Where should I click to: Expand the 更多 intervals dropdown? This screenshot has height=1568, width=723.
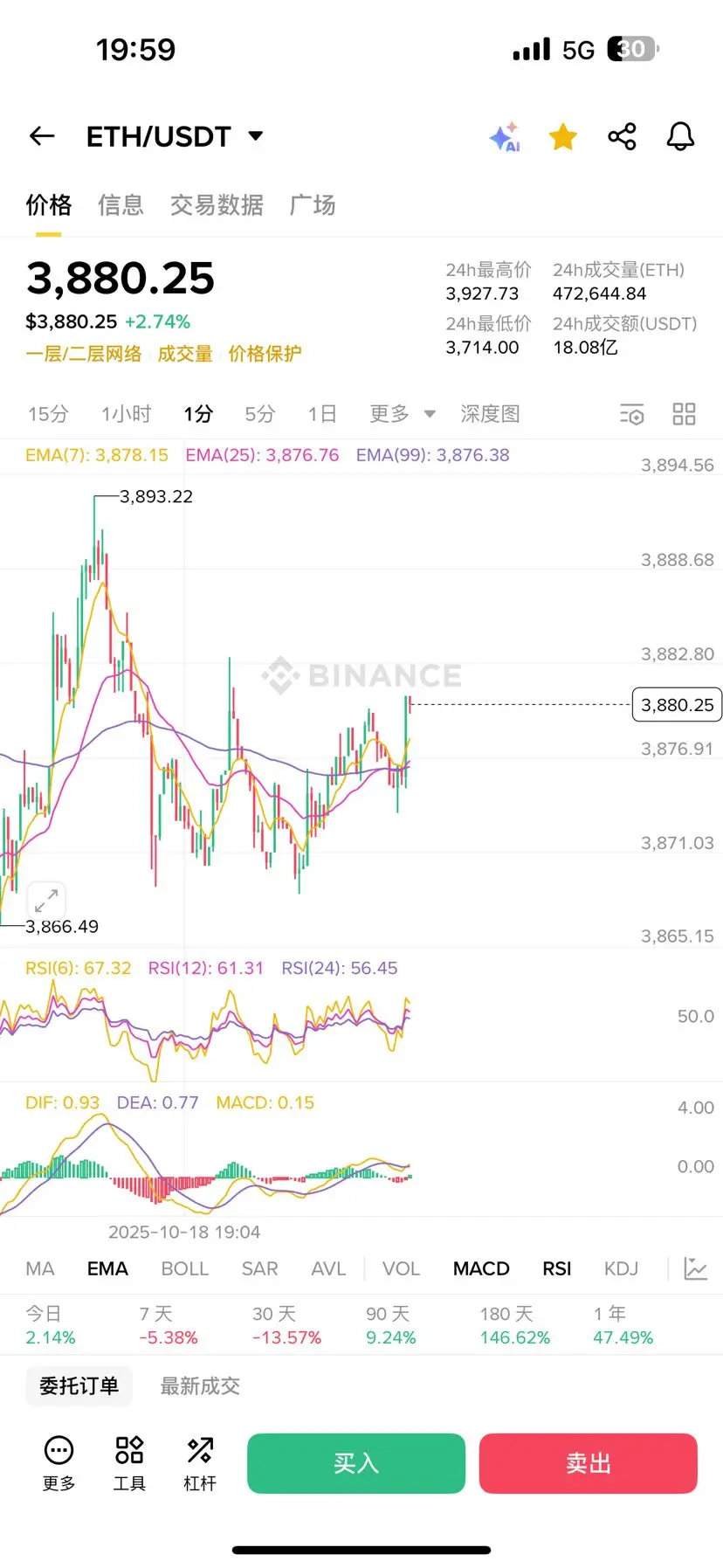[402, 414]
